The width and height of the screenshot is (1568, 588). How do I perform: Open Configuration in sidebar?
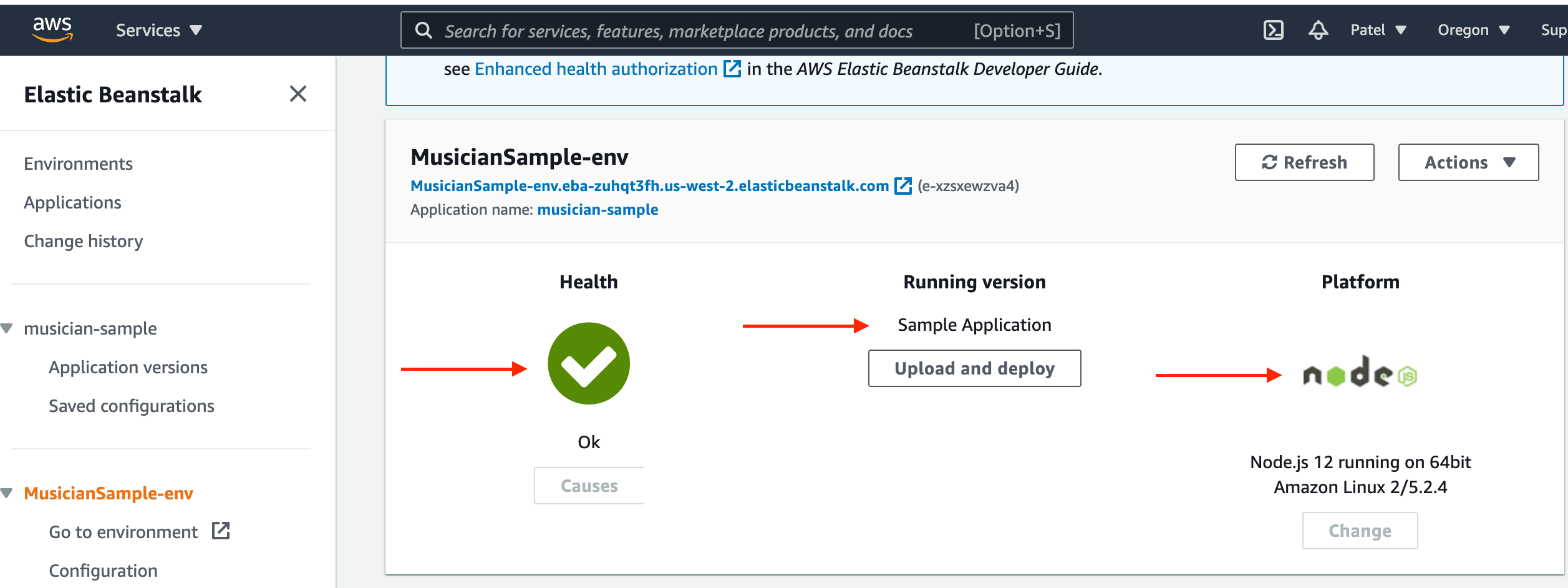(103, 571)
